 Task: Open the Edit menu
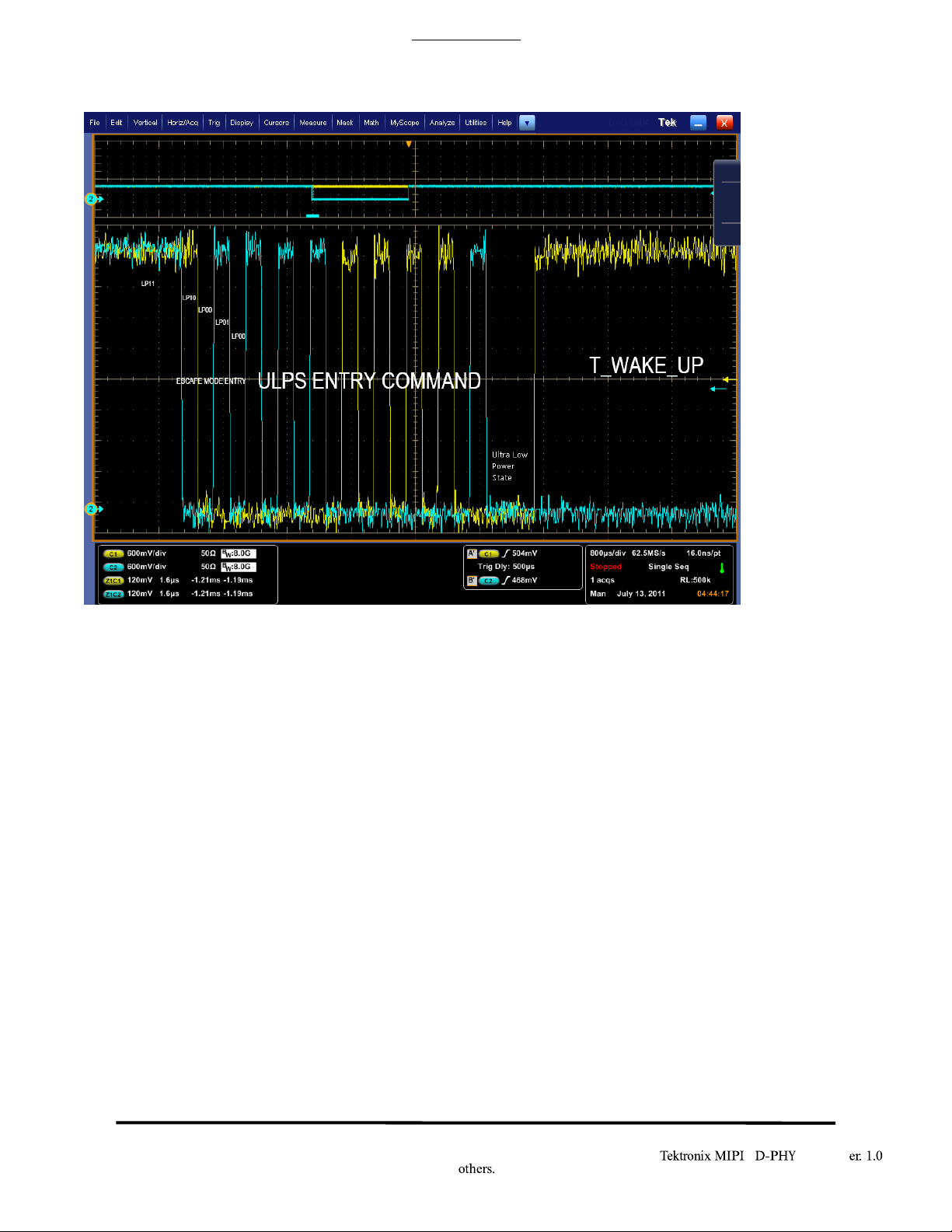point(117,123)
